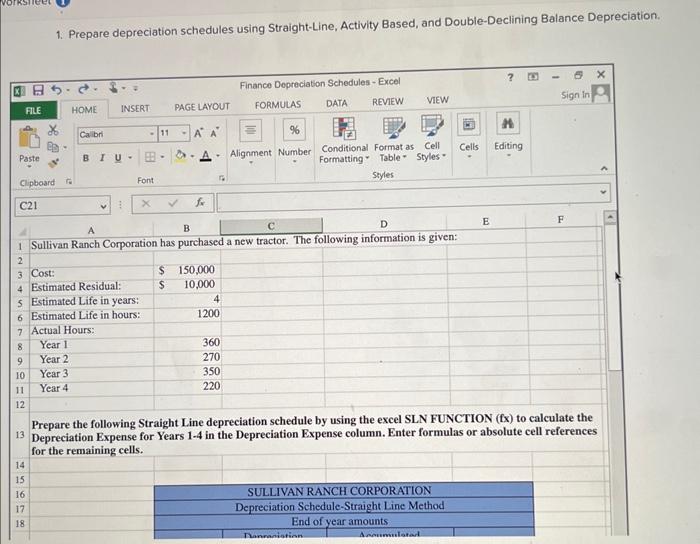The width and height of the screenshot is (700, 544).
Task: Expand the fill color dropdown arrow
Action: tap(192, 156)
